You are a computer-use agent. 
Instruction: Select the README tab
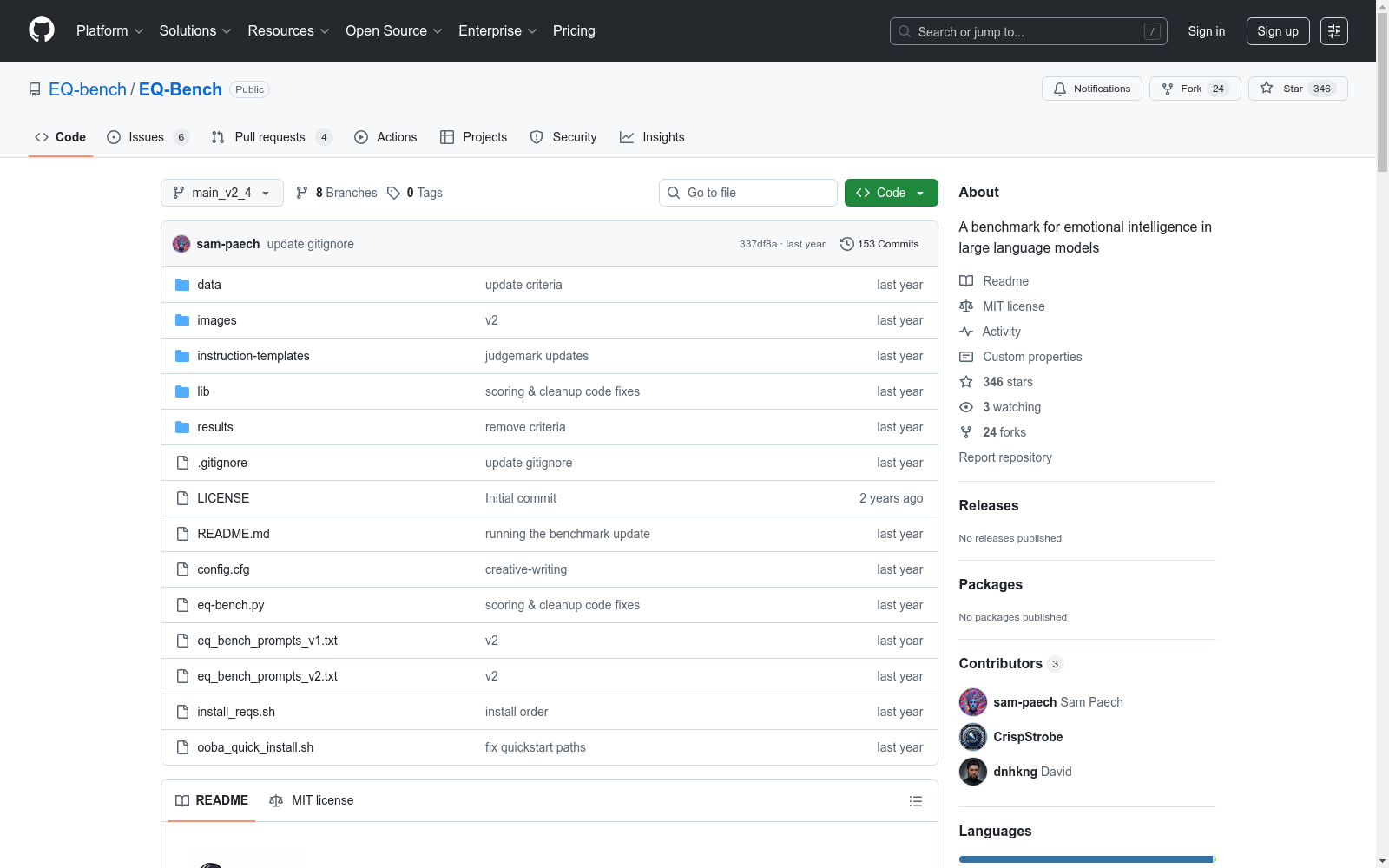[x=212, y=800]
